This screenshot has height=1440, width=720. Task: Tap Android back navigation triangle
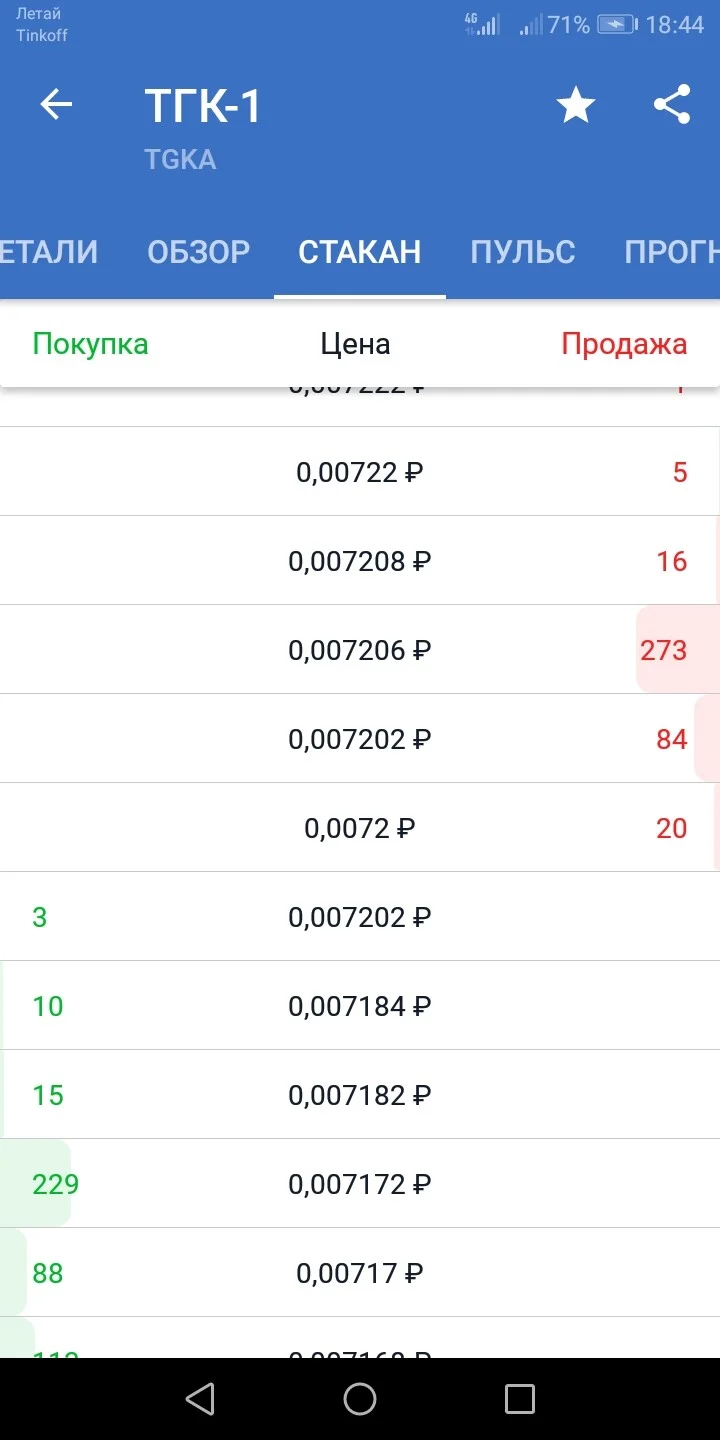click(x=200, y=1398)
